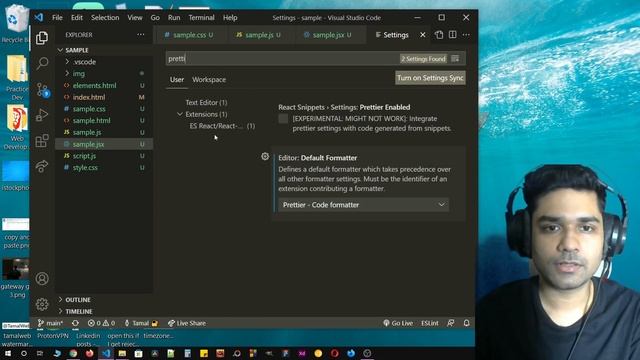Open the Accounts icon in activity bar
This screenshot has width=640, height=360.
point(42,279)
